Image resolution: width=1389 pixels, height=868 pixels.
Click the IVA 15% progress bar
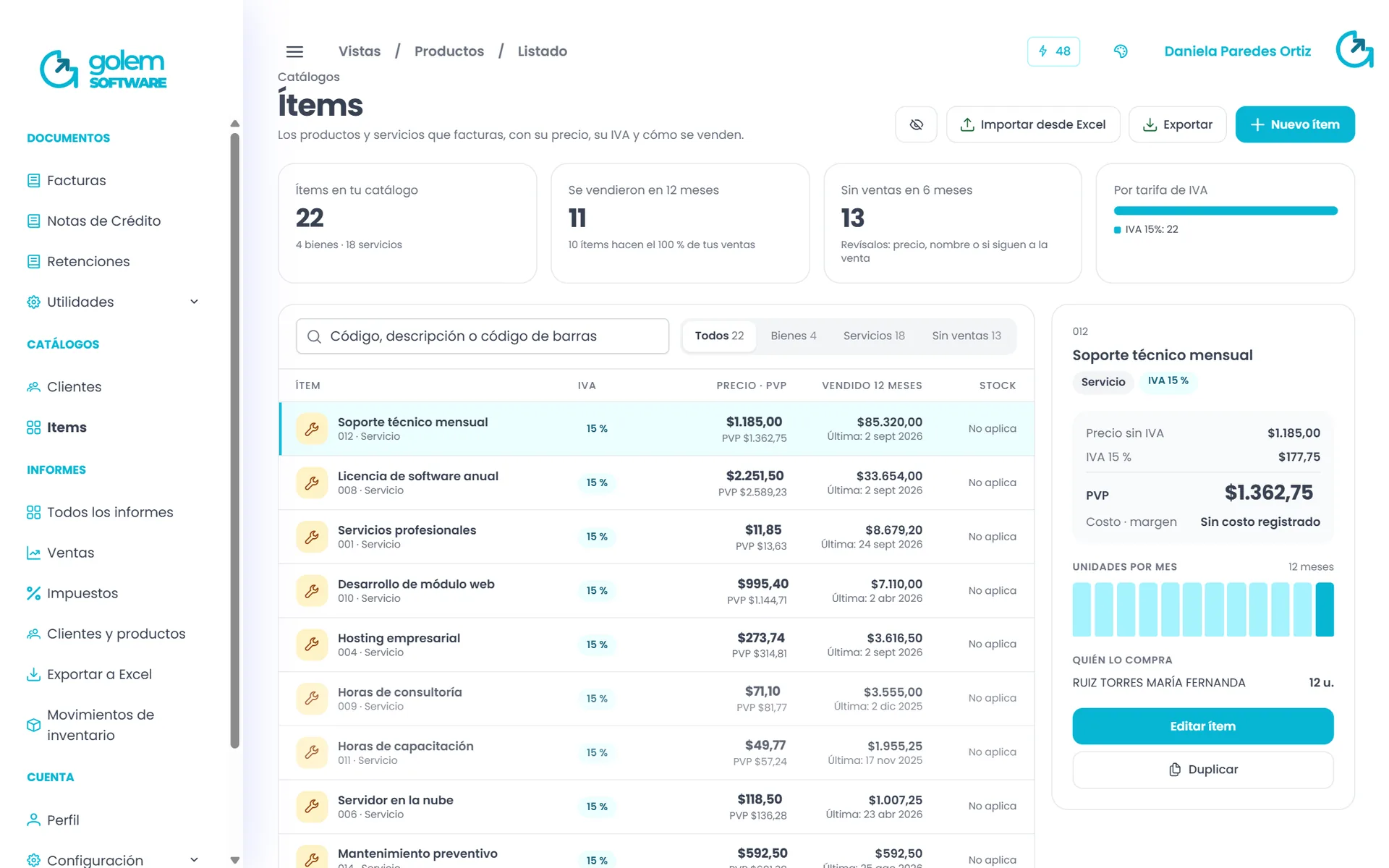coord(1226,211)
